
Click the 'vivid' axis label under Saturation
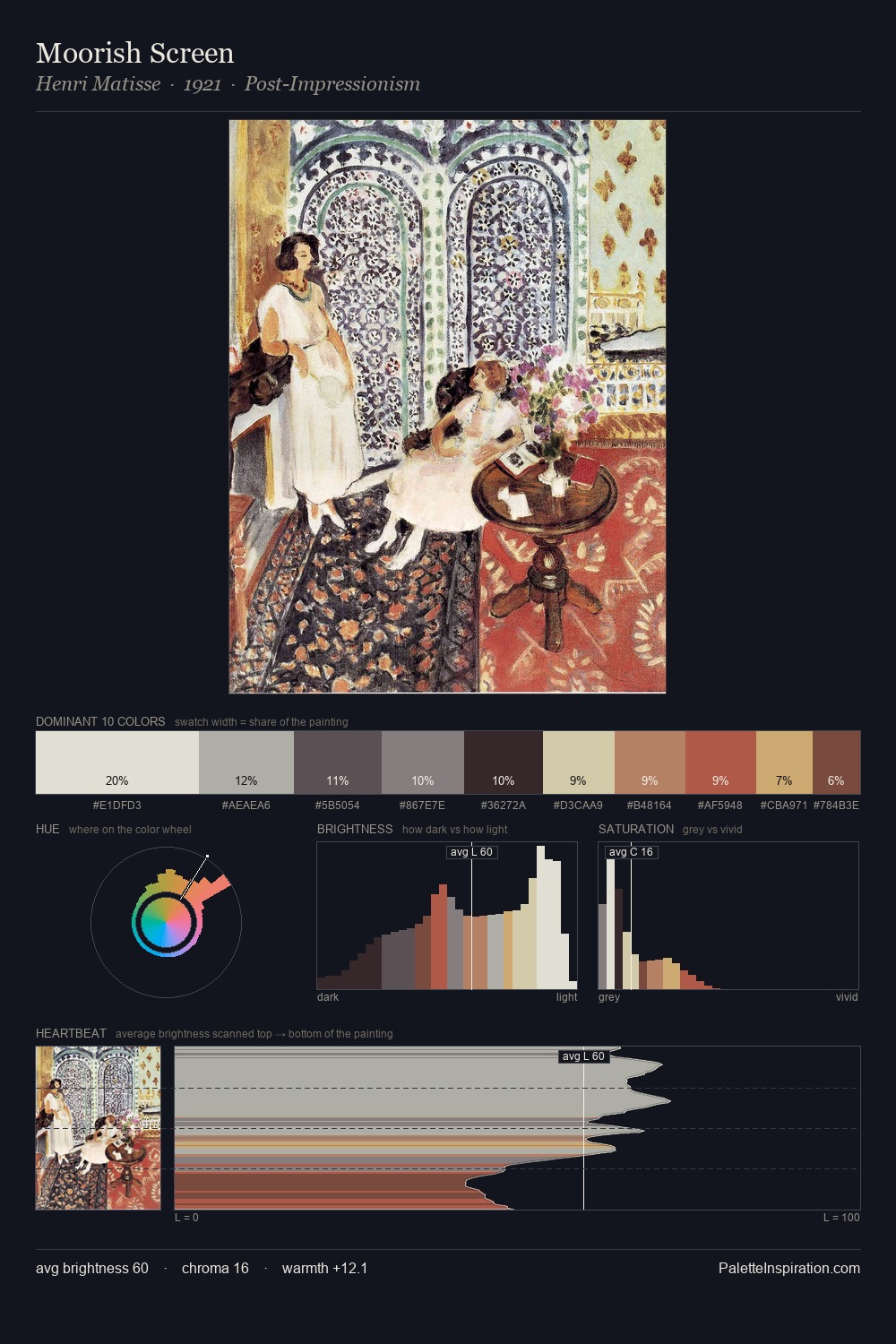click(x=847, y=996)
